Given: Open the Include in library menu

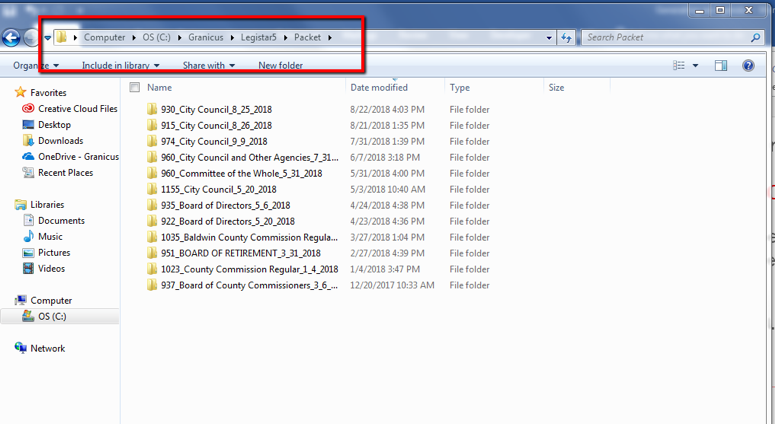Looking at the screenshot, I should (121, 65).
